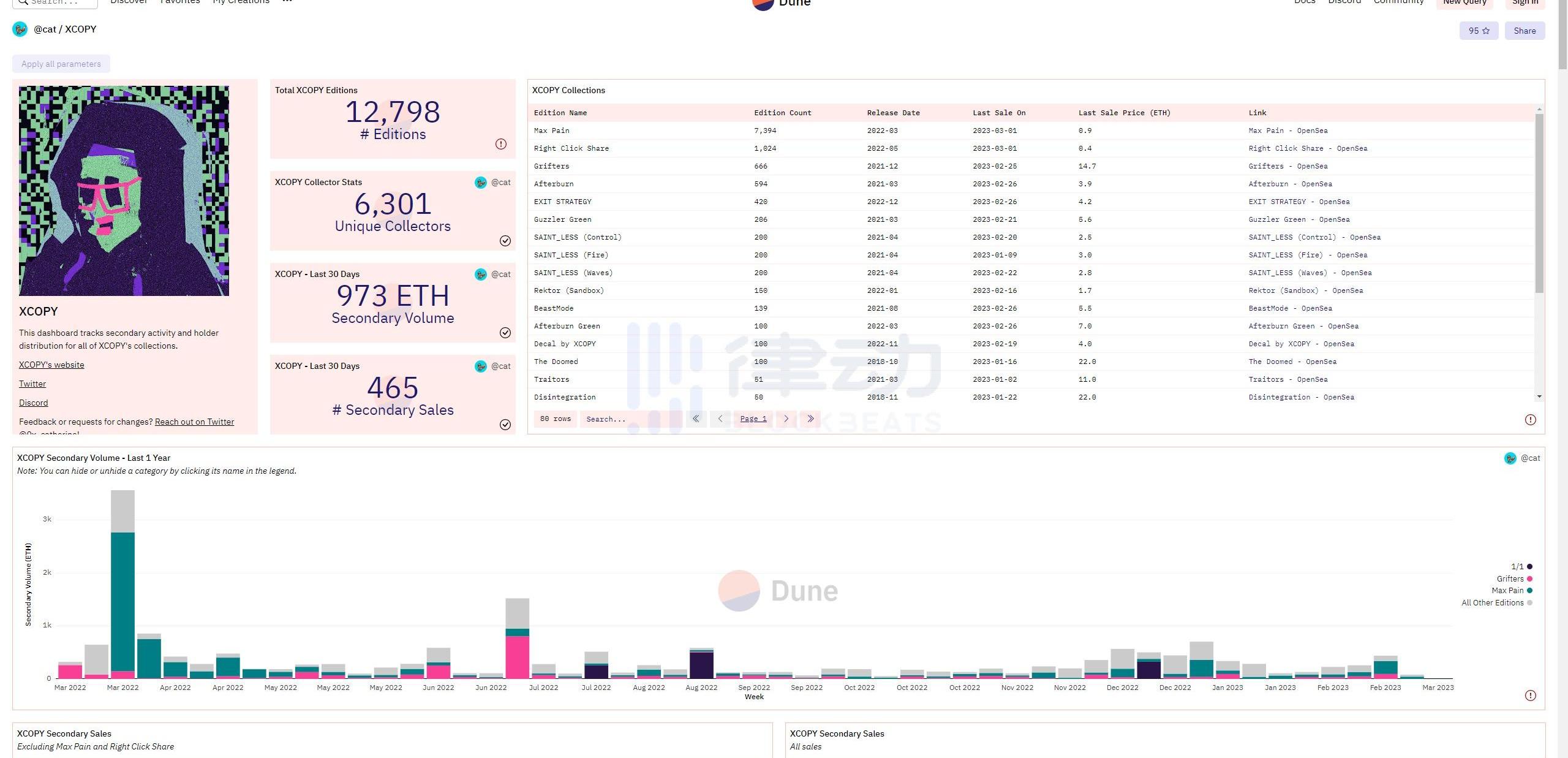Image resolution: width=1568 pixels, height=758 pixels.
Task: Open EXIT STRATEGY - OpenSea link
Action: [1299, 202]
